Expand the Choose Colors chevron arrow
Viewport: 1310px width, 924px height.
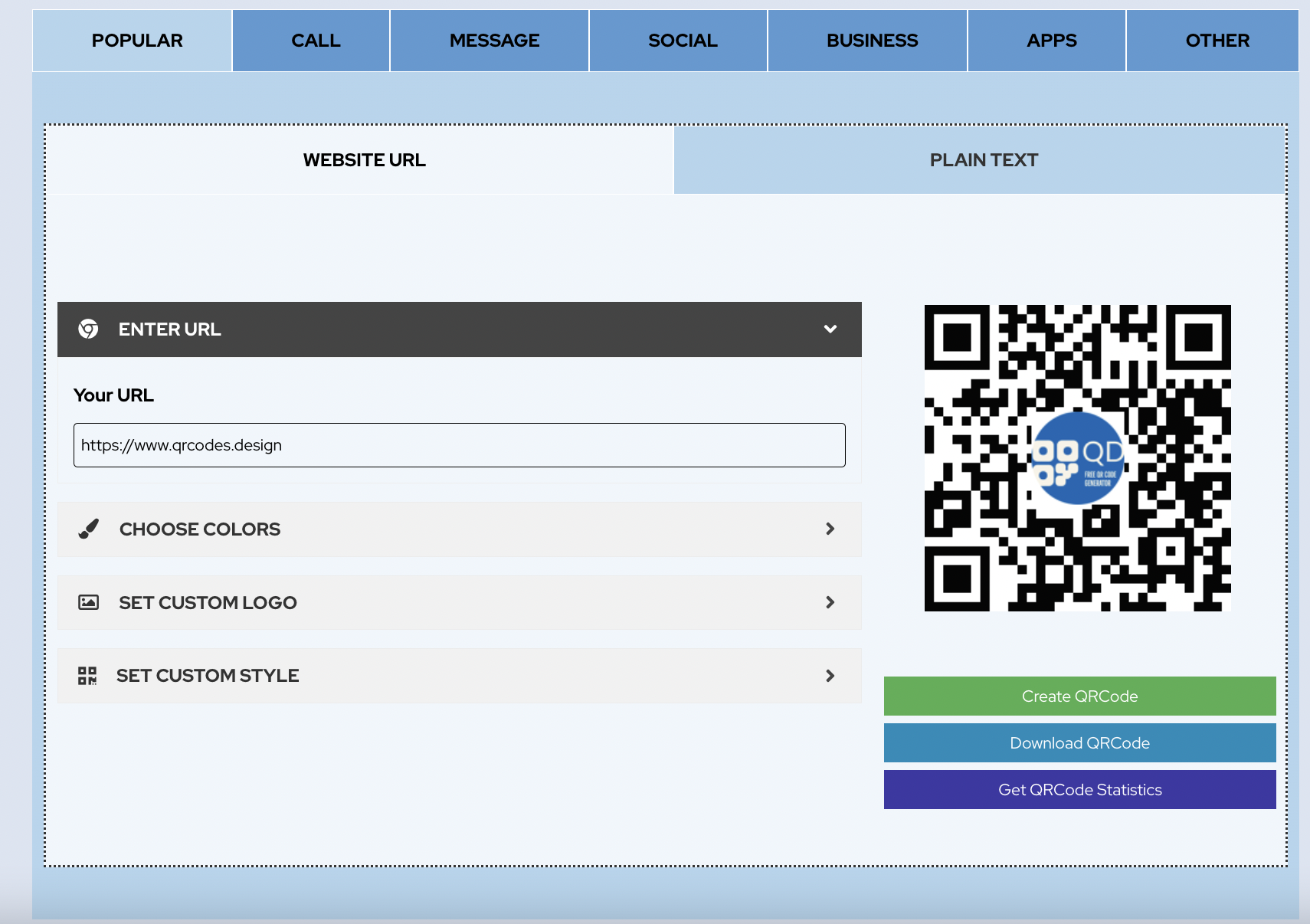[830, 529]
